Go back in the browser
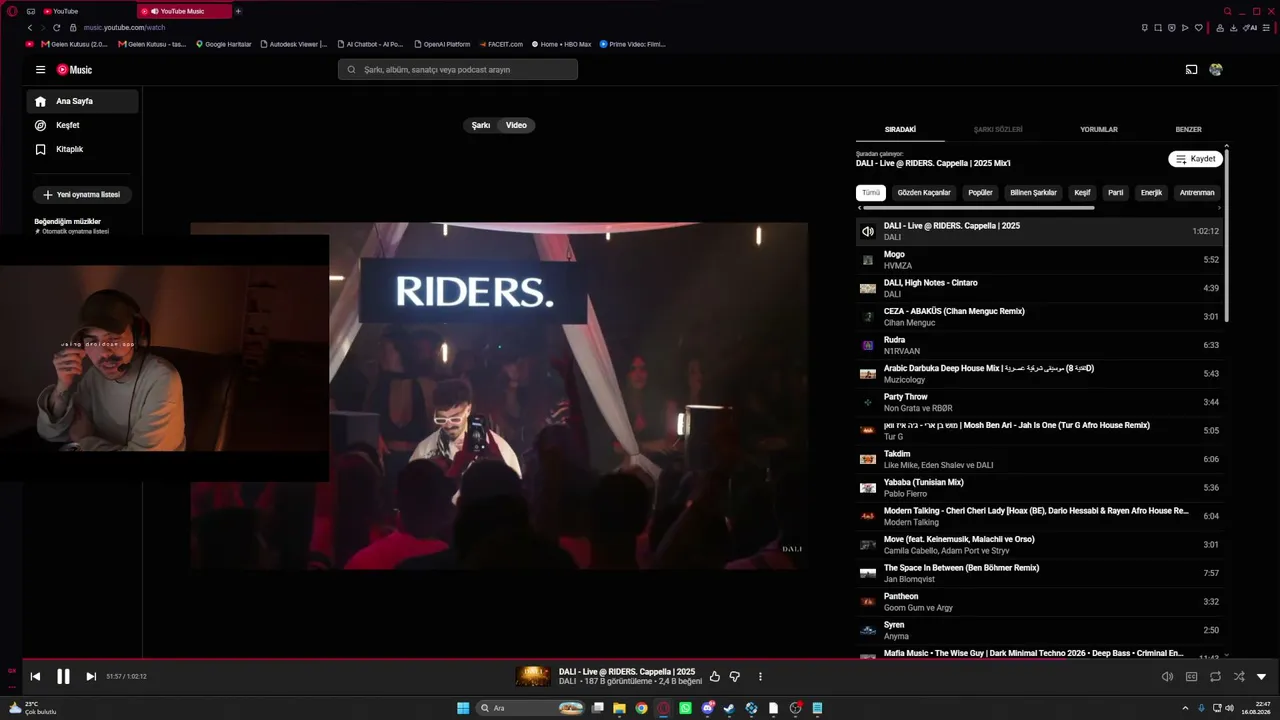This screenshot has width=1280, height=720. (x=30, y=28)
